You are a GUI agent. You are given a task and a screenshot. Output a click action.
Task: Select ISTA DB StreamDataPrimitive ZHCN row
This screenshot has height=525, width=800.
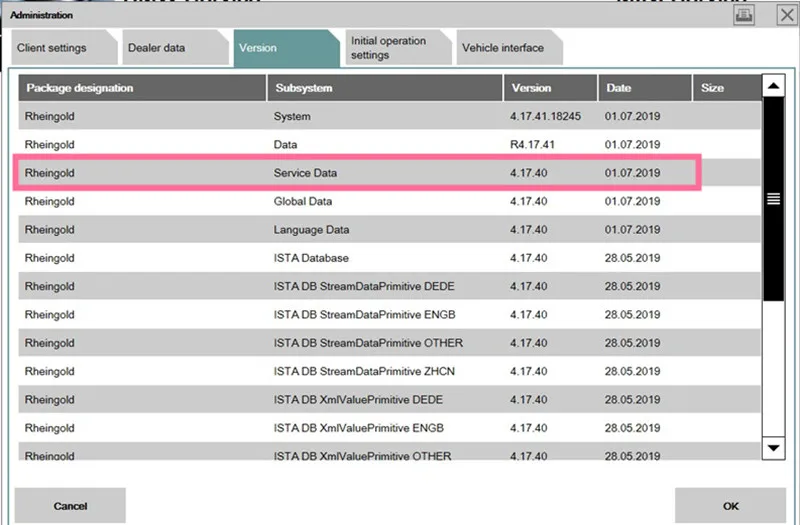[389, 371]
